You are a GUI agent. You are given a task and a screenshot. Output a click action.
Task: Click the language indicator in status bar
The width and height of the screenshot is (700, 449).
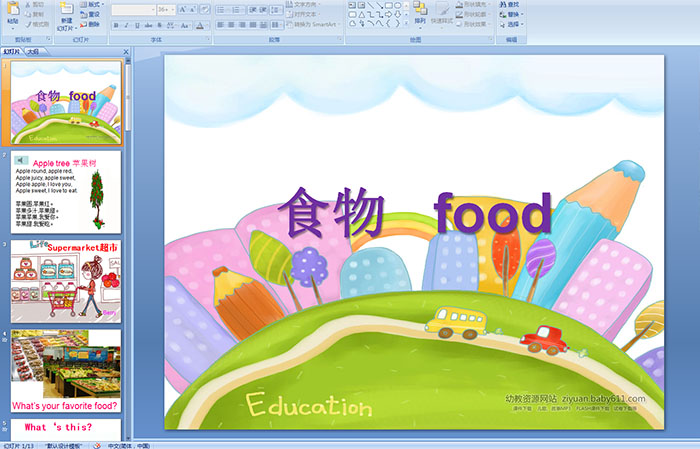click(x=129, y=445)
